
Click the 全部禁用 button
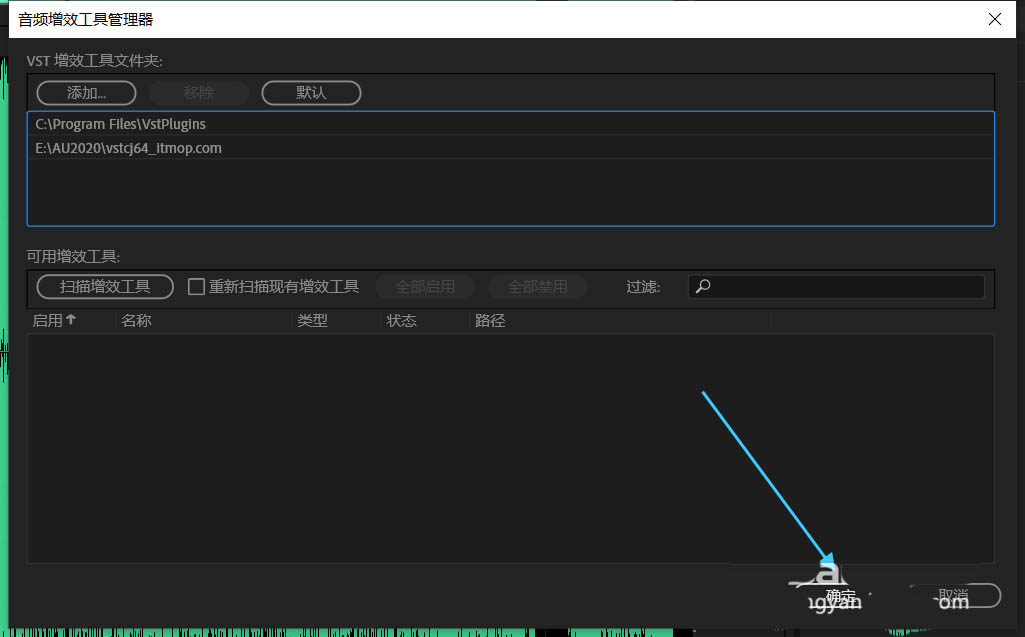pyautogui.click(x=537, y=287)
